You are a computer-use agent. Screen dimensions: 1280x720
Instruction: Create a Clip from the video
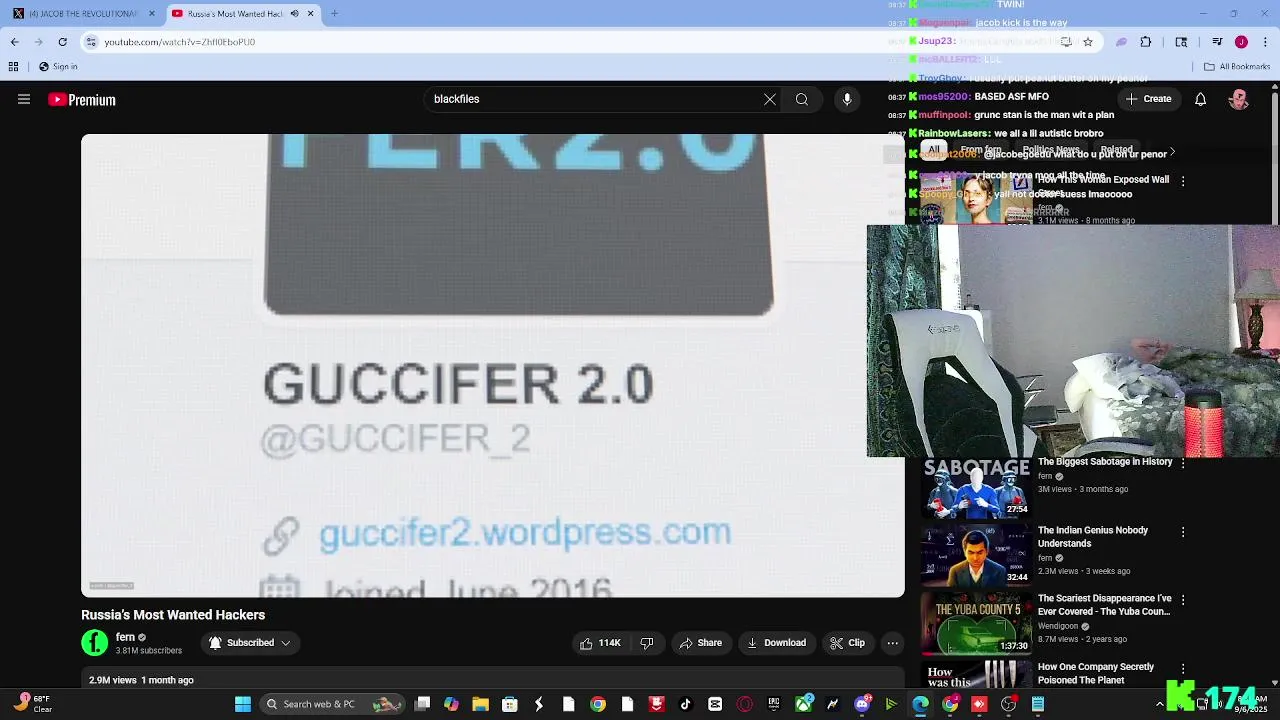point(847,643)
